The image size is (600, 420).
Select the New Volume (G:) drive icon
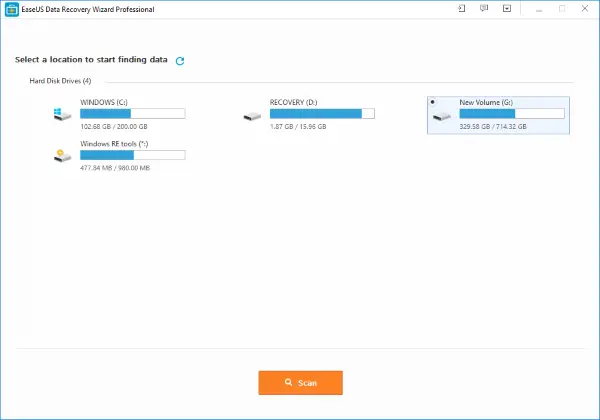442,116
